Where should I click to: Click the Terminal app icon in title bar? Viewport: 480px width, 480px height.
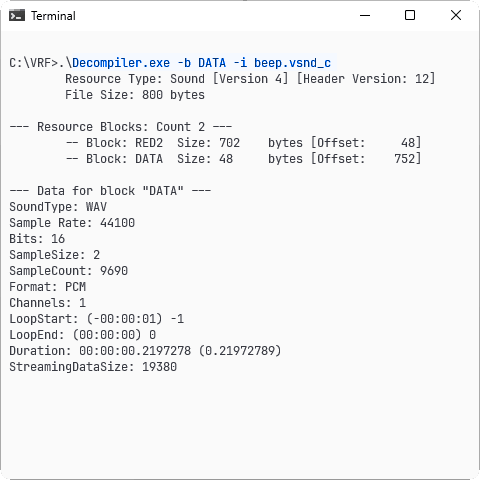tap(17, 16)
